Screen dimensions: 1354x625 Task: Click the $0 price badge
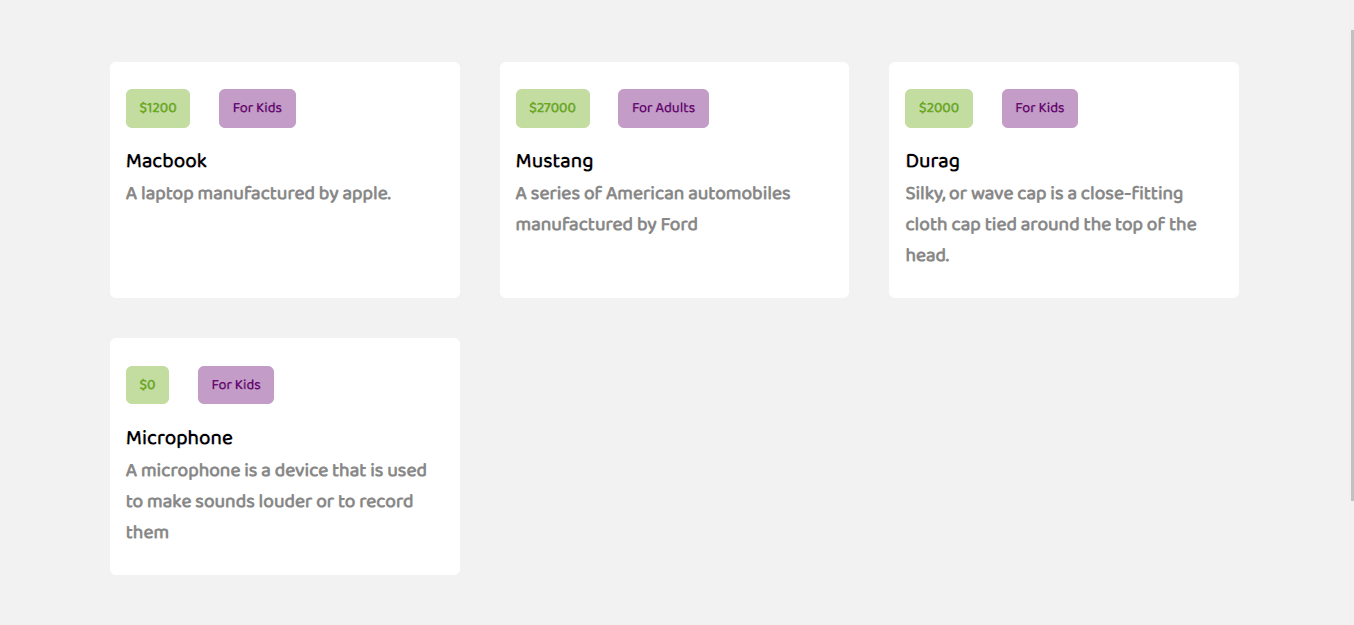tap(147, 385)
